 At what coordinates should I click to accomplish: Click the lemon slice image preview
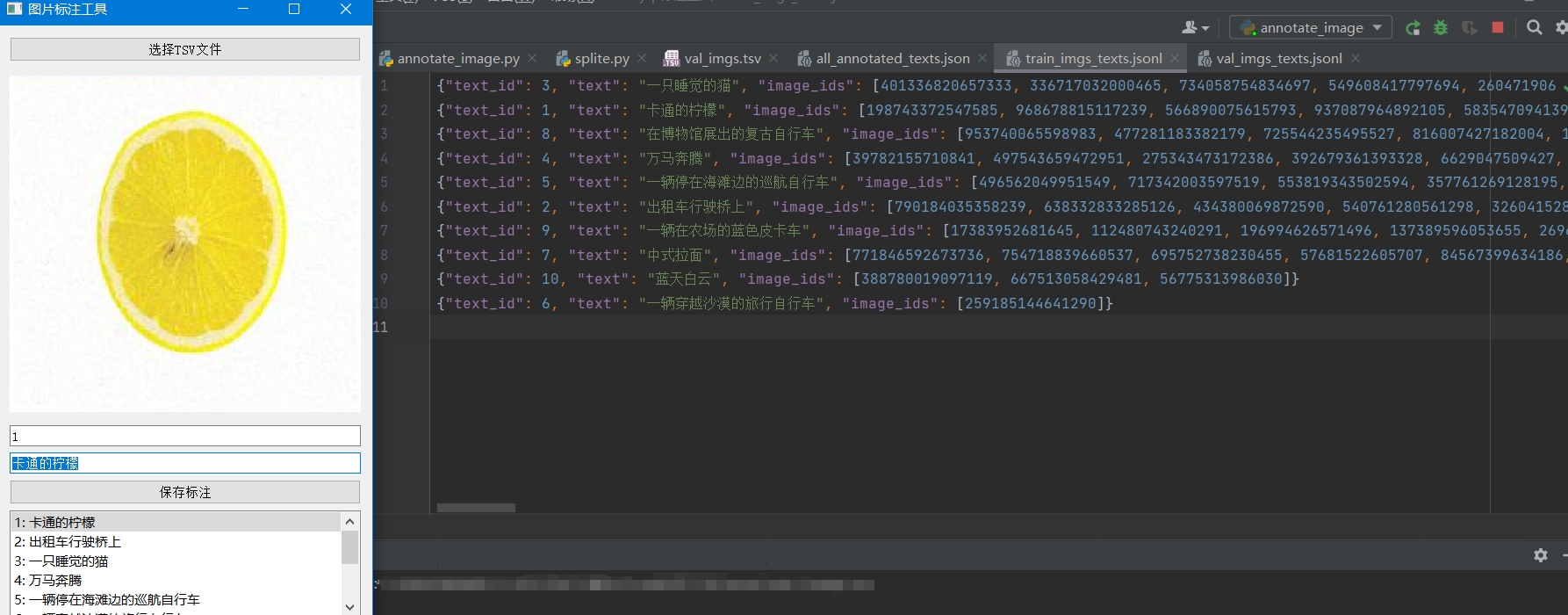point(185,243)
